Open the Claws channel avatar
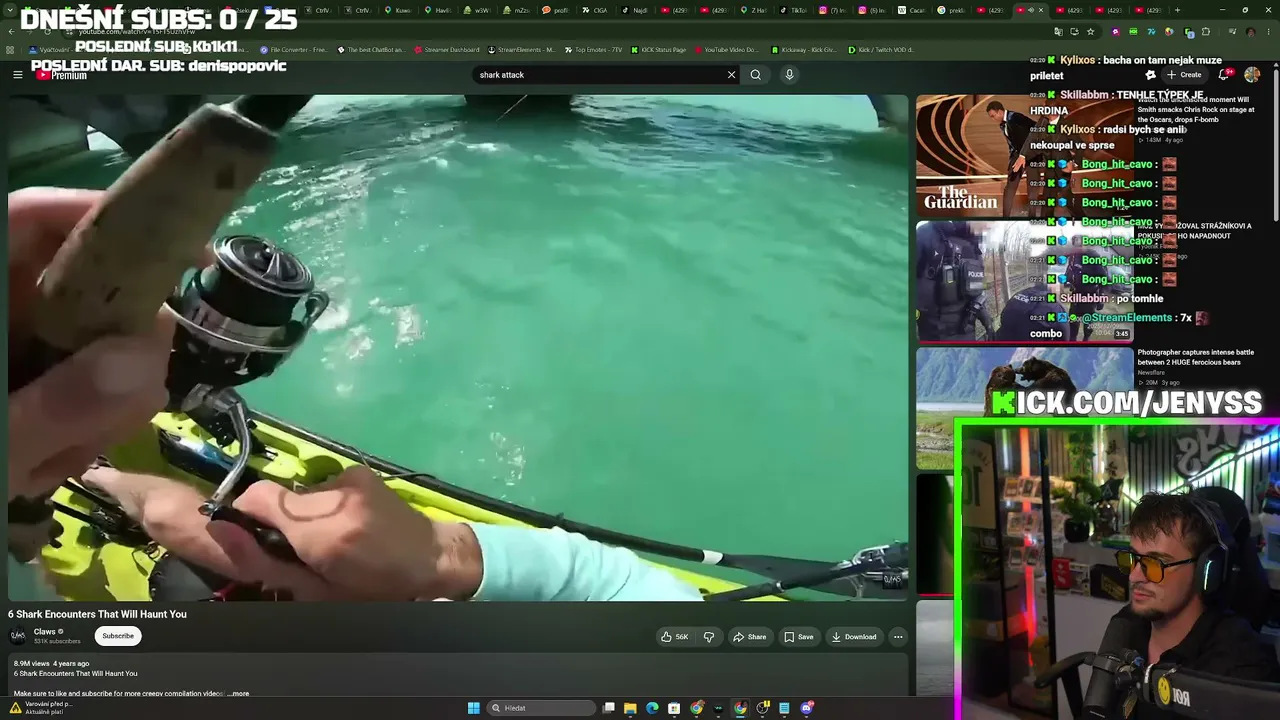Image resolution: width=1280 pixels, height=720 pixels. (x=18, y=636)
